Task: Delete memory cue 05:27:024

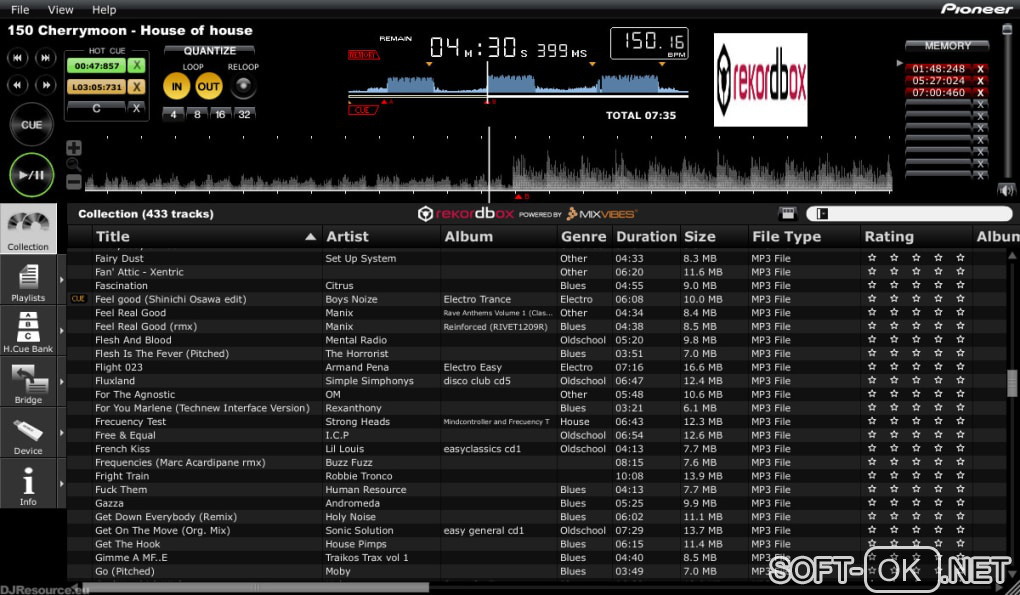Action: point(980,81)
